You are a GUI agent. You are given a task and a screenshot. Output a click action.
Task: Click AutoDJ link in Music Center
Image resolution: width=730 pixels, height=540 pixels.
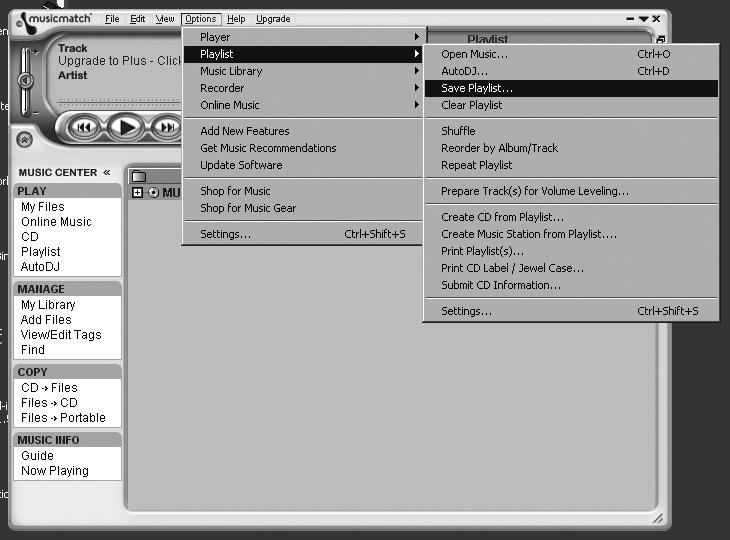(40, 267)
